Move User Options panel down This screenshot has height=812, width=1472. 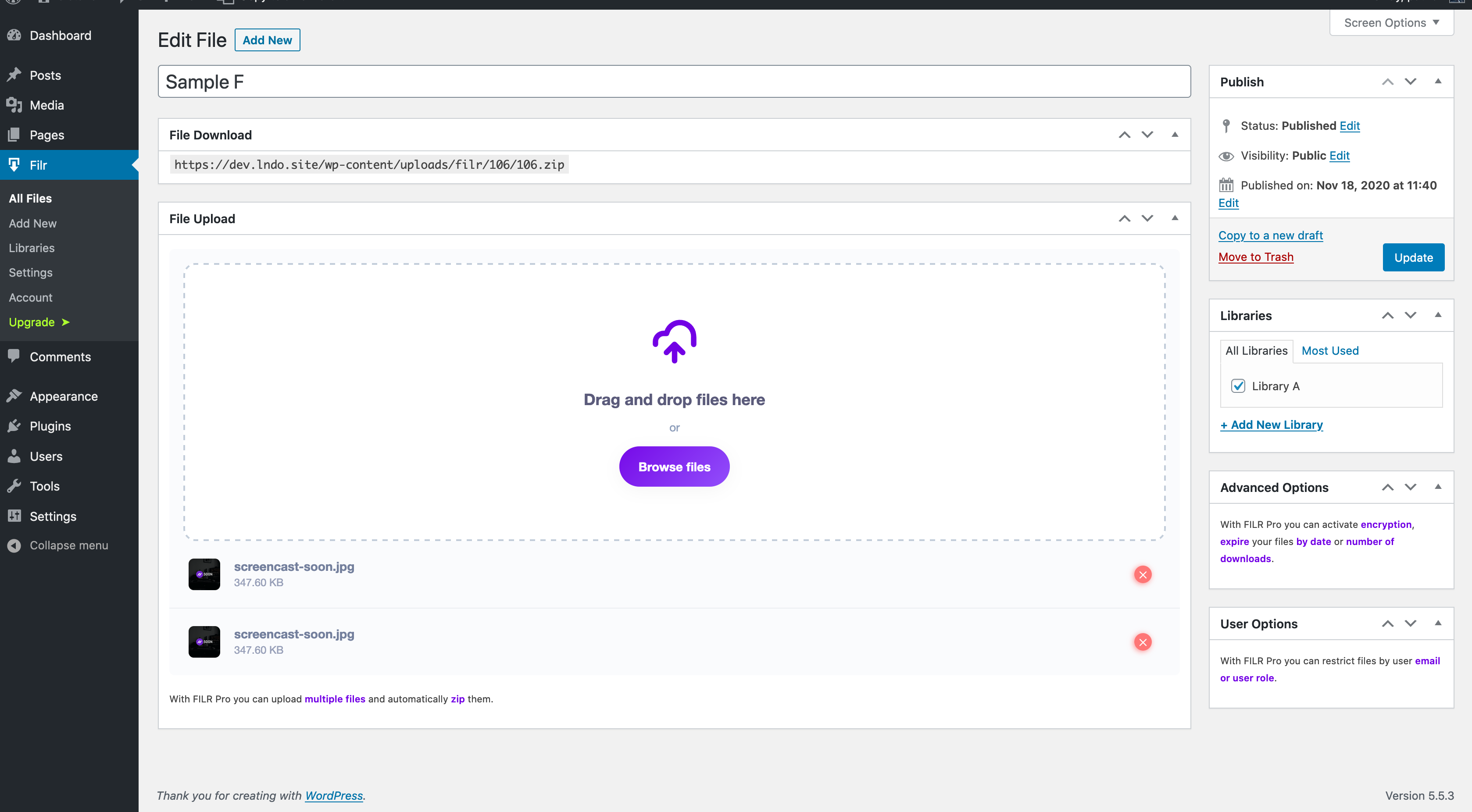point(1410,623)
